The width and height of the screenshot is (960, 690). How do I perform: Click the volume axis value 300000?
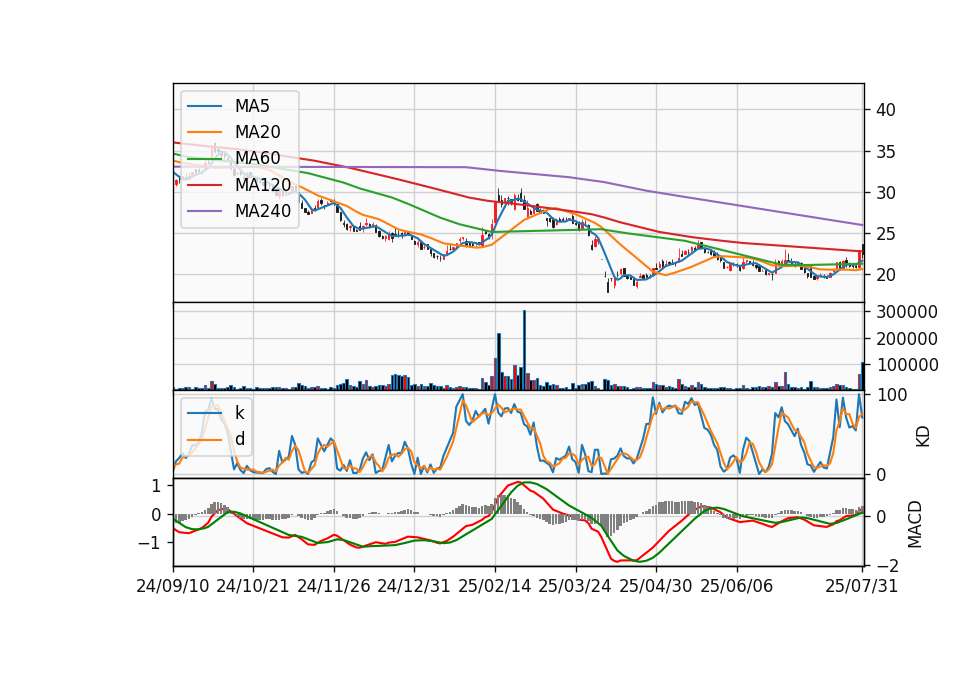click(x=907, y=312)
